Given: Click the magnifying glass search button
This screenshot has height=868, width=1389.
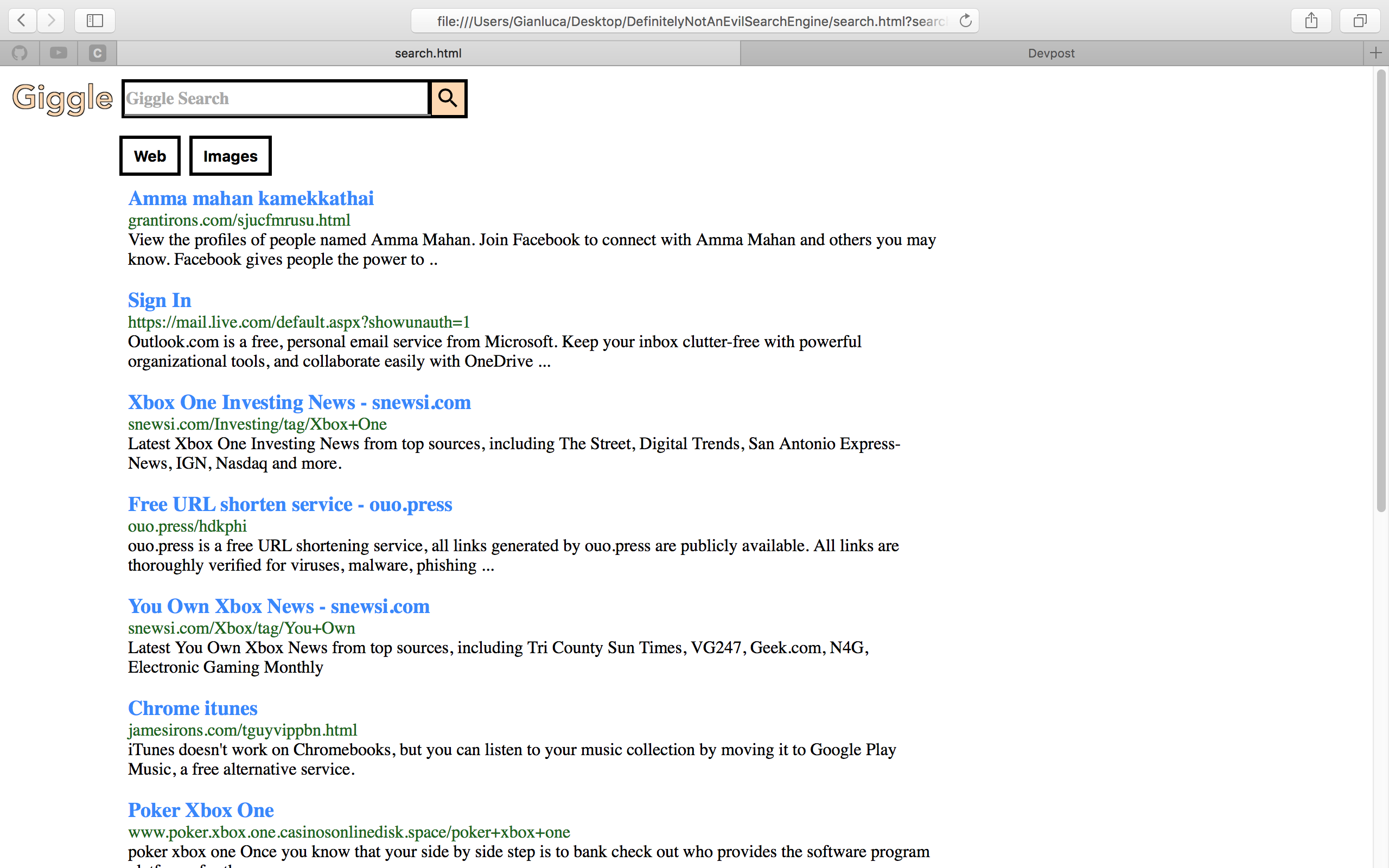Looking at the screenshot, I should click(448, 99).
